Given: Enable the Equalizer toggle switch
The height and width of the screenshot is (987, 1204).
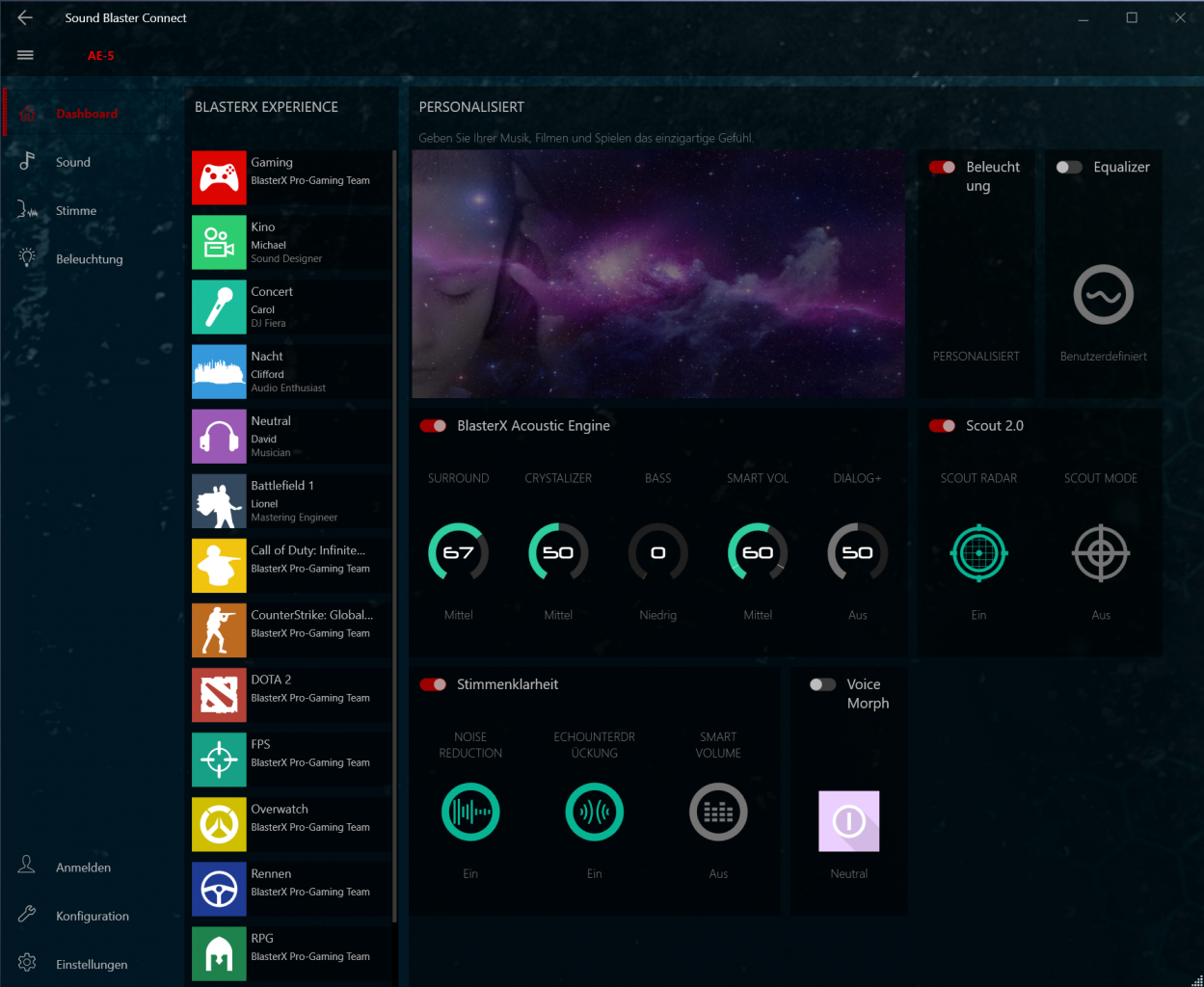Looking at the screenshot, I should tap(1069, 167).
